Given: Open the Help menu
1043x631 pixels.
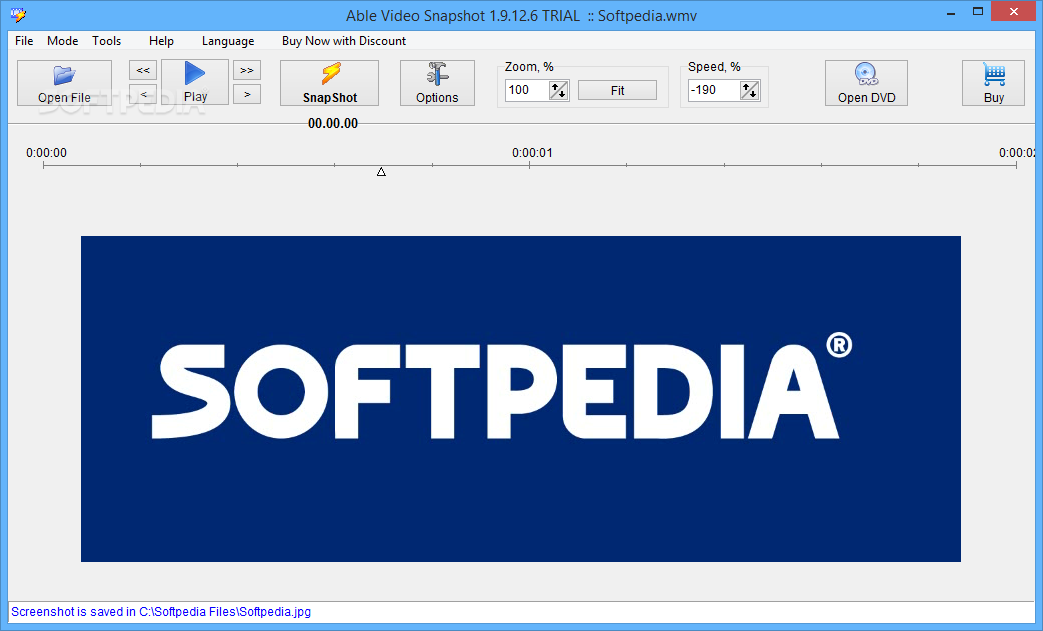Looking at the screenshot, I should point(161,41).
